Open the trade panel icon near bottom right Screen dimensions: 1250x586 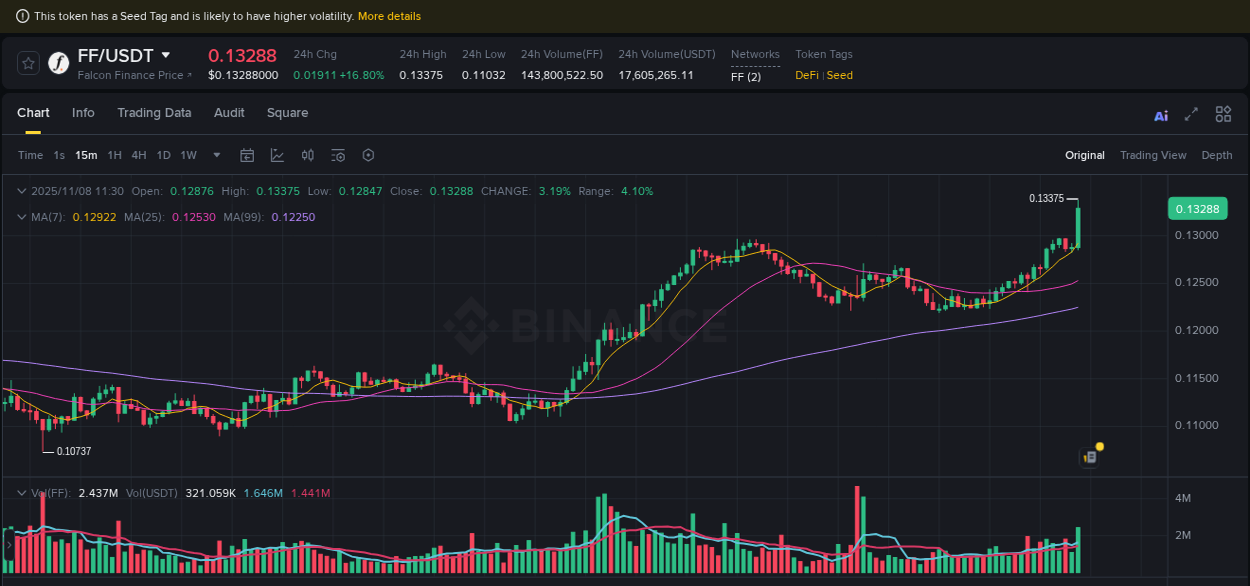coord(1088,456)
